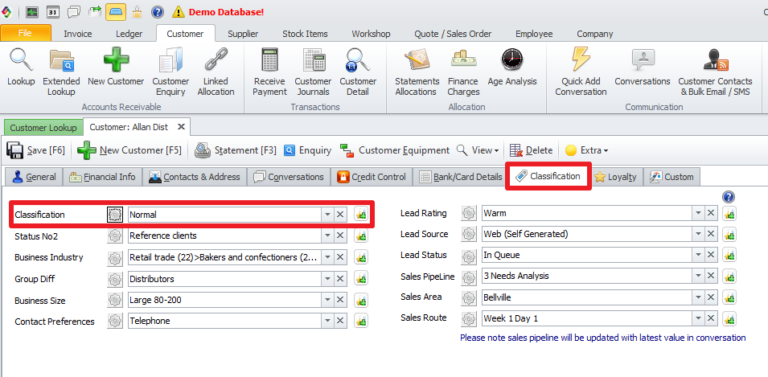This screenshot has height=377, width=768.
Task: Open Conversations from the ribbon
Action: (643, 68)
